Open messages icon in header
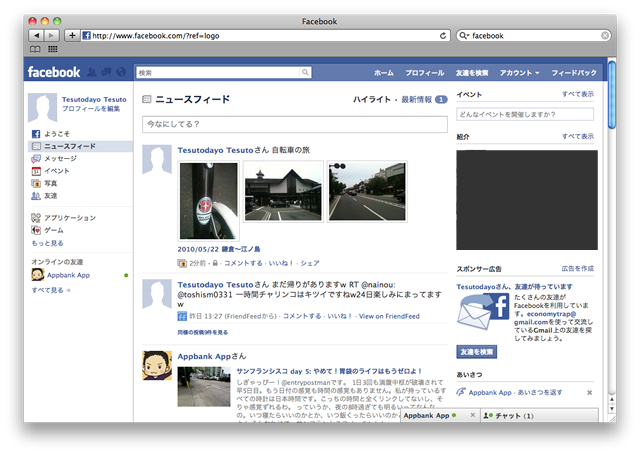Screen dimensions: 640x455 pyautogui.click(x=107, y=72)
